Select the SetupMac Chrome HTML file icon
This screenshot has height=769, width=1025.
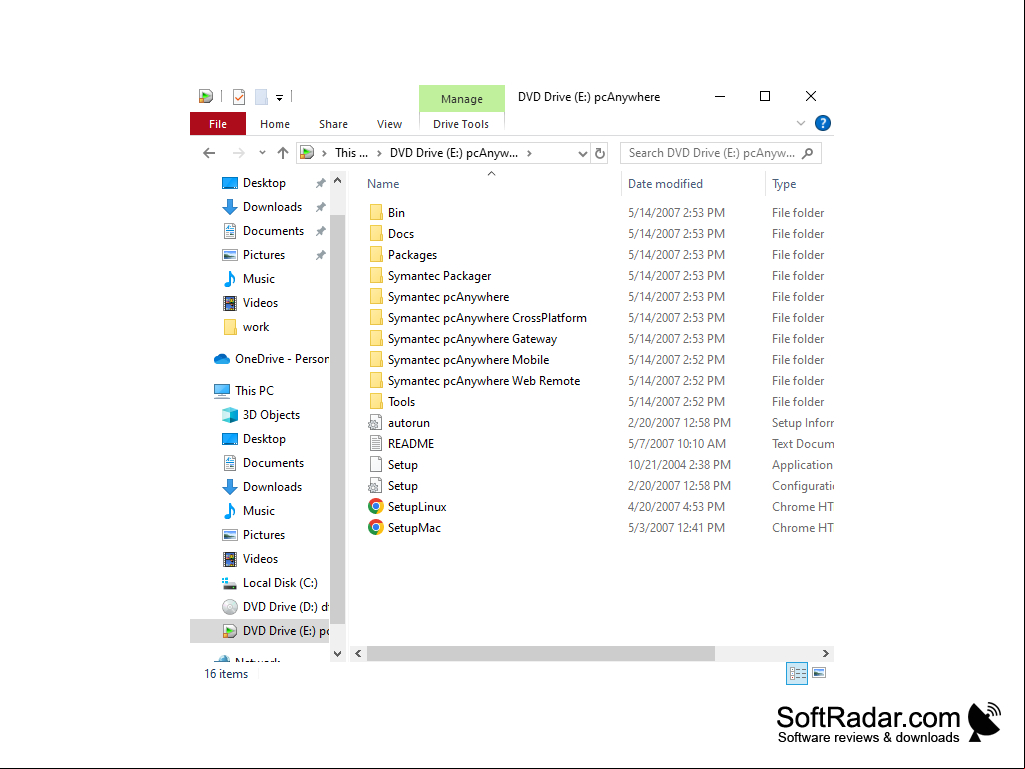(x=376, y=528)
